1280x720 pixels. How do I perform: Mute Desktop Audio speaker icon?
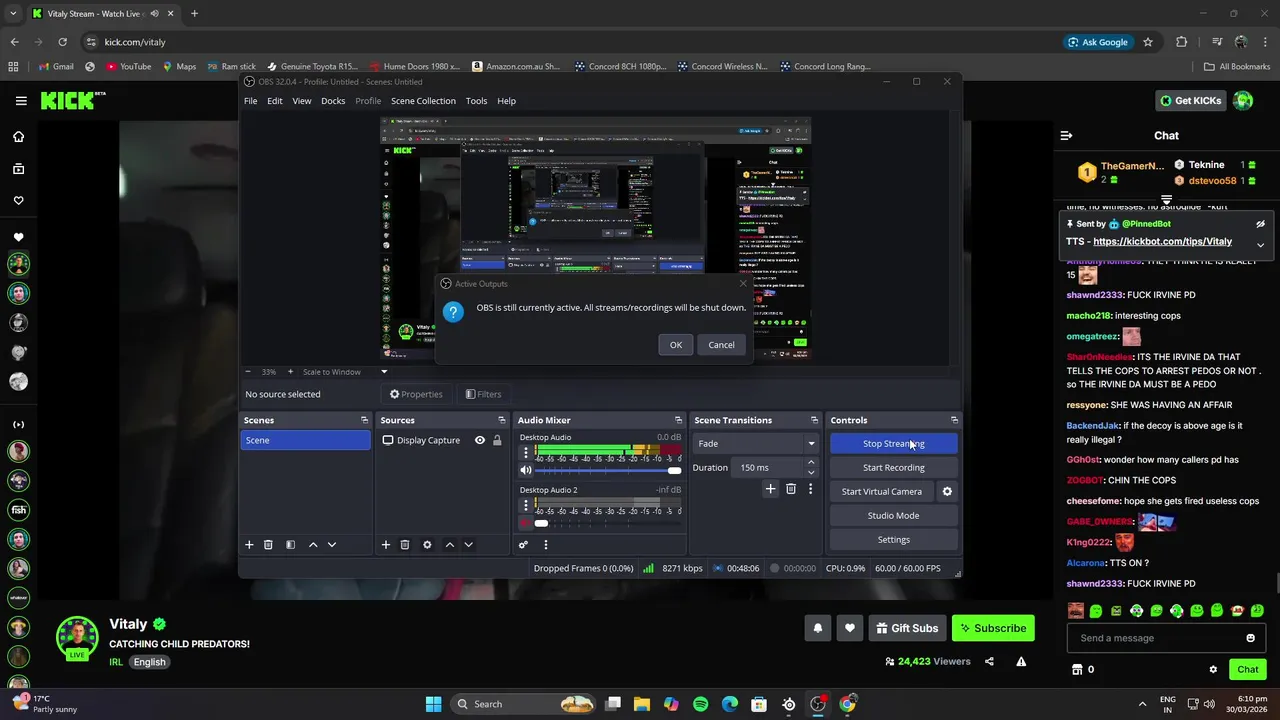pyautogui.click(x=526, y=470)
